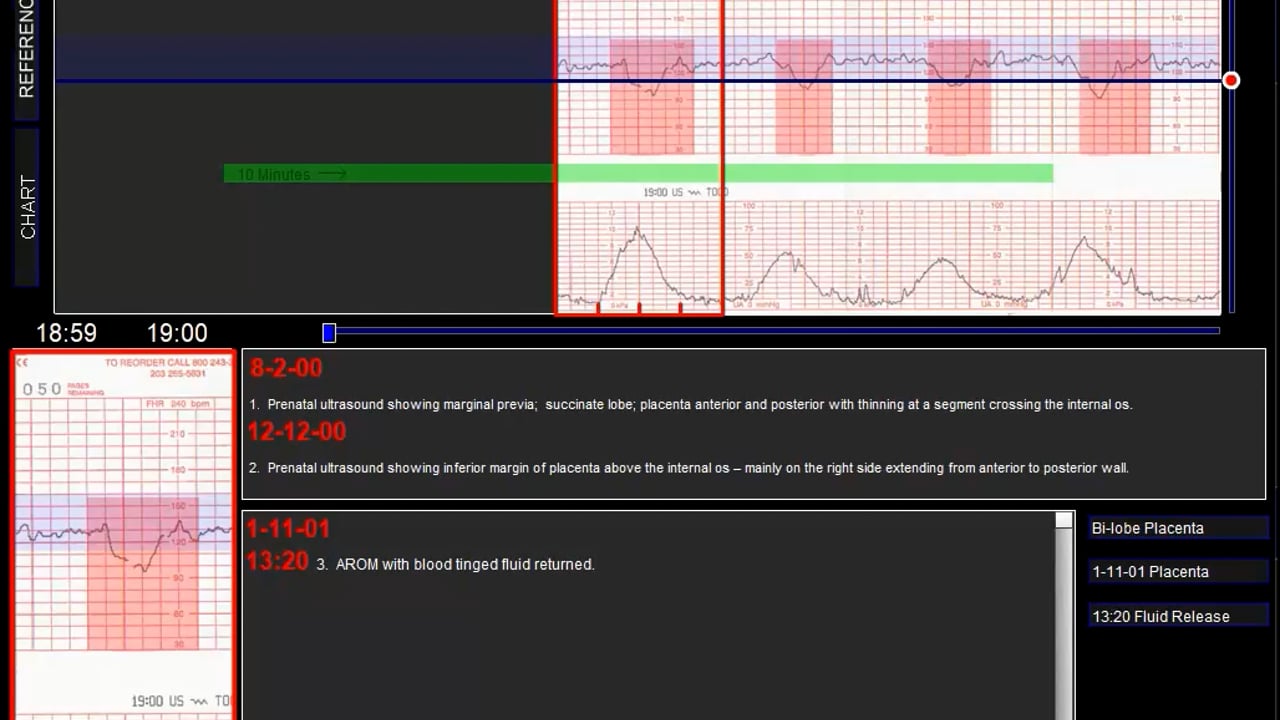Click the blue timeline slider handle

[x=329, y=333]
